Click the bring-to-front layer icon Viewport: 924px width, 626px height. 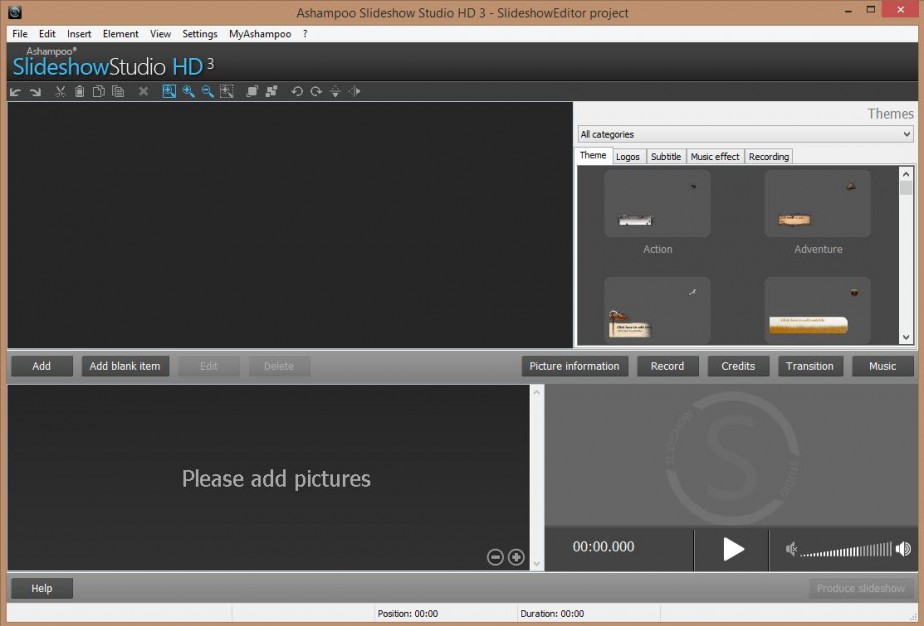click(252, 91)
